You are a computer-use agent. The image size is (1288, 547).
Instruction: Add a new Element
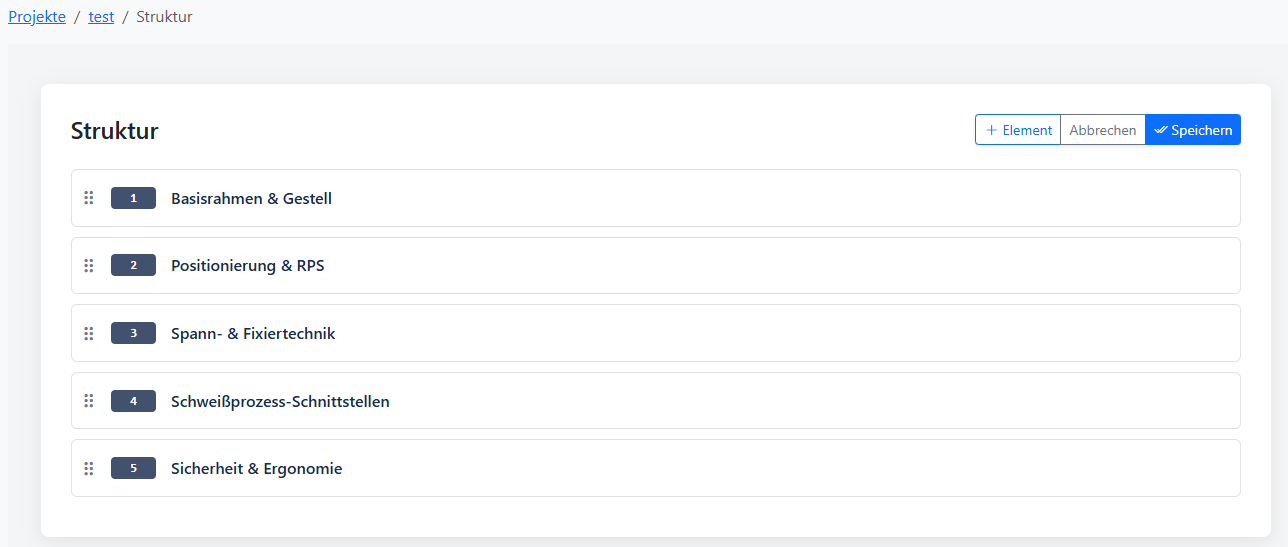(x=1018, y=130)
